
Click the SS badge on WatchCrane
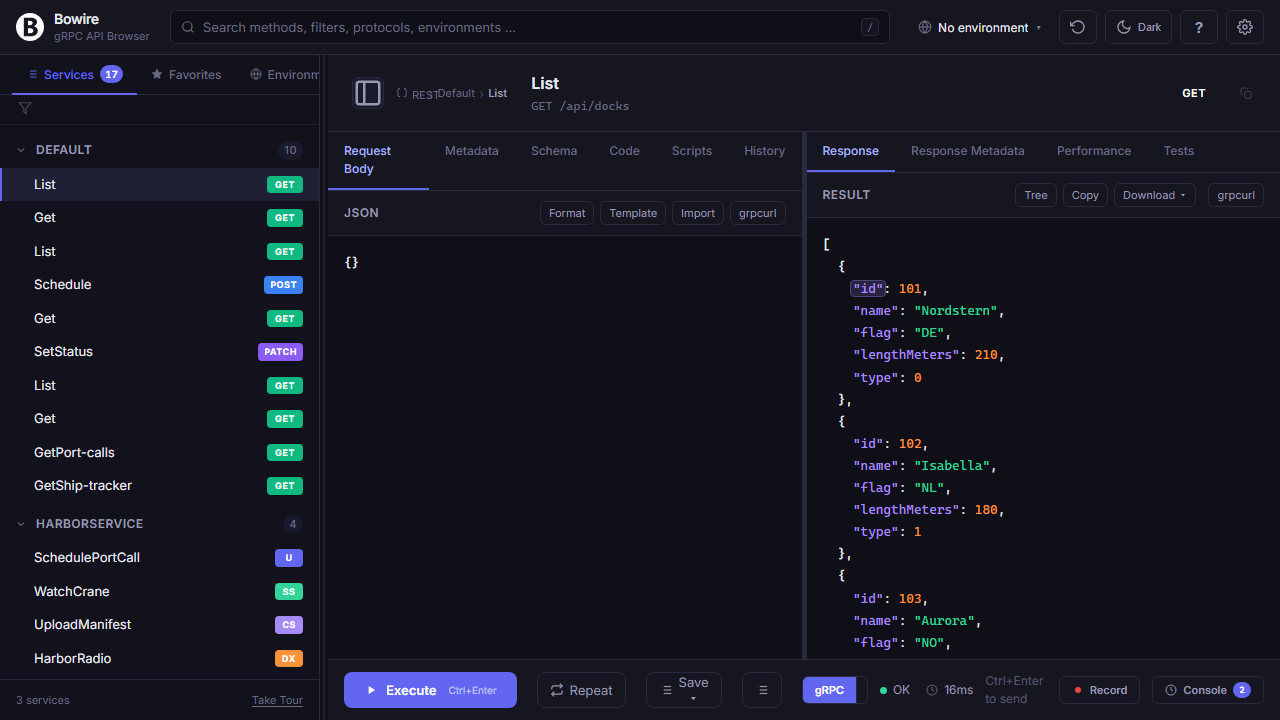289,592
